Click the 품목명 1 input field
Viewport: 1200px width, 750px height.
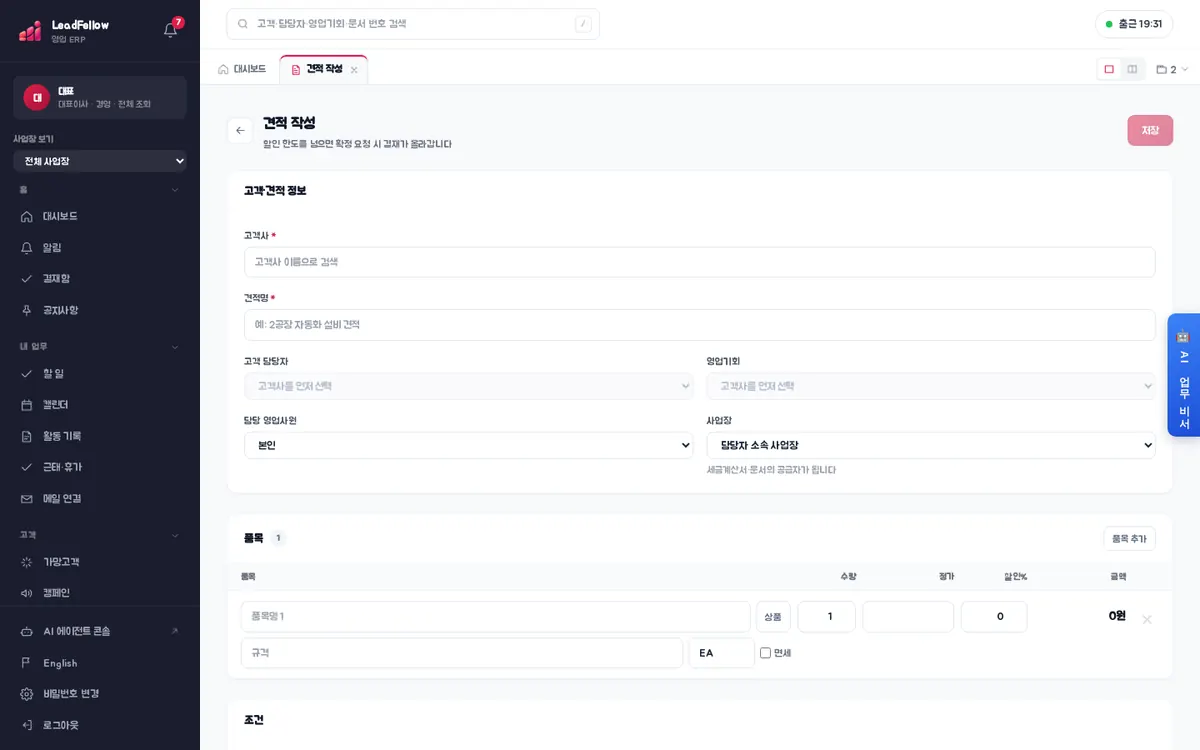tap(496, 617)
